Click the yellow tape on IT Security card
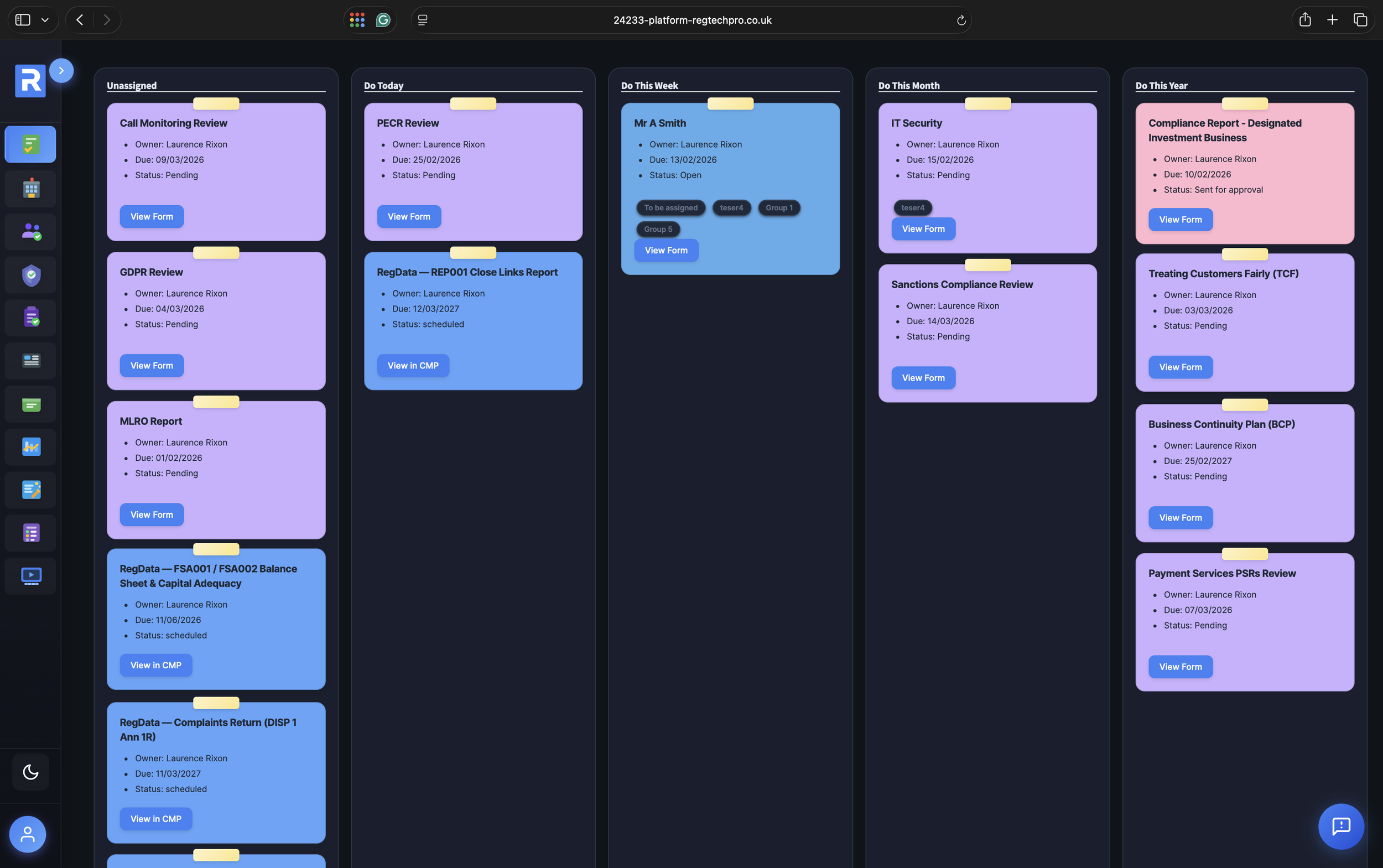Image resolution: width=1383 pixels, height=868 pixels. [x=987, y=104]
